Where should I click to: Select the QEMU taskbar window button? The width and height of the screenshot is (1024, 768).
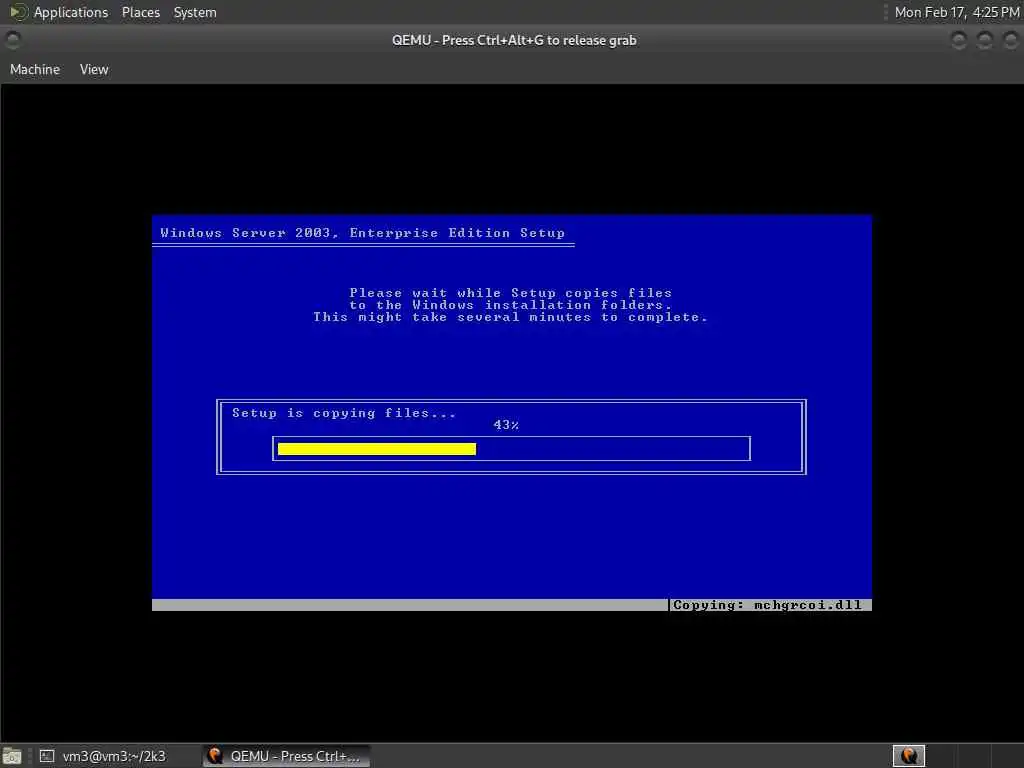(286, 756)
